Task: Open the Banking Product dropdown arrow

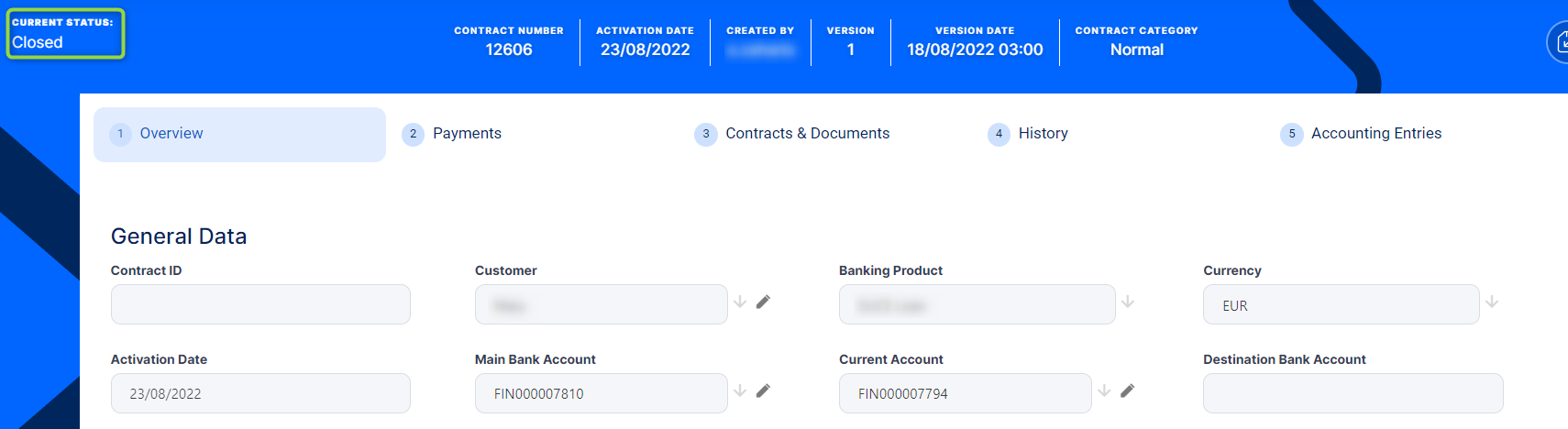Action: coord(1128,302)
